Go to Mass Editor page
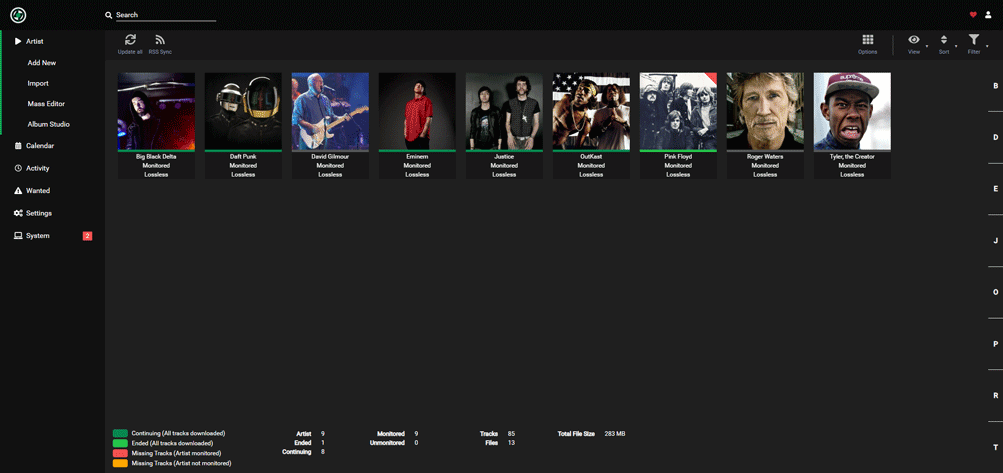The height and width of the screenshot is (473, 1003). (x=46, y=104)
